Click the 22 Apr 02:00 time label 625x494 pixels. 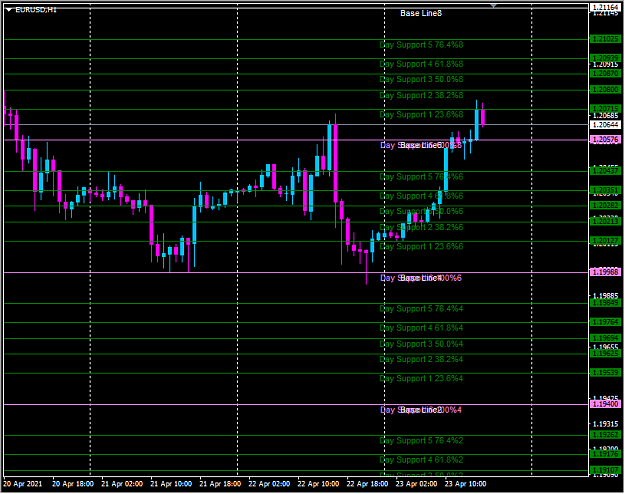269,484
